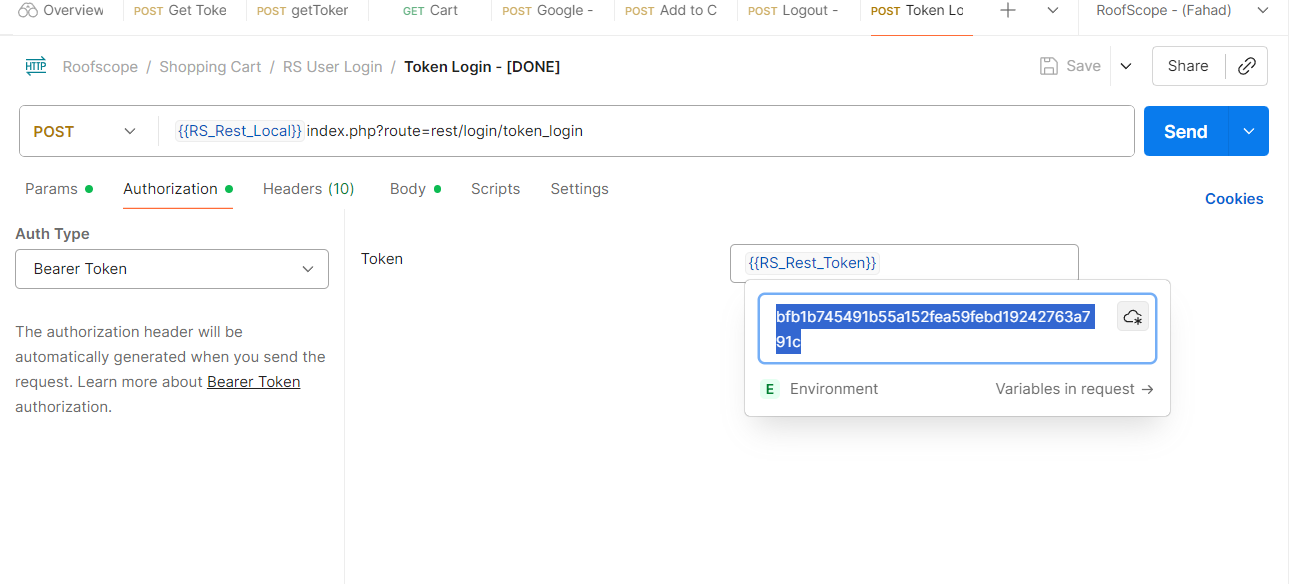Switch to the Body tab
Image resolution: width=1290 pixels, height=584 pixels.
408,189
